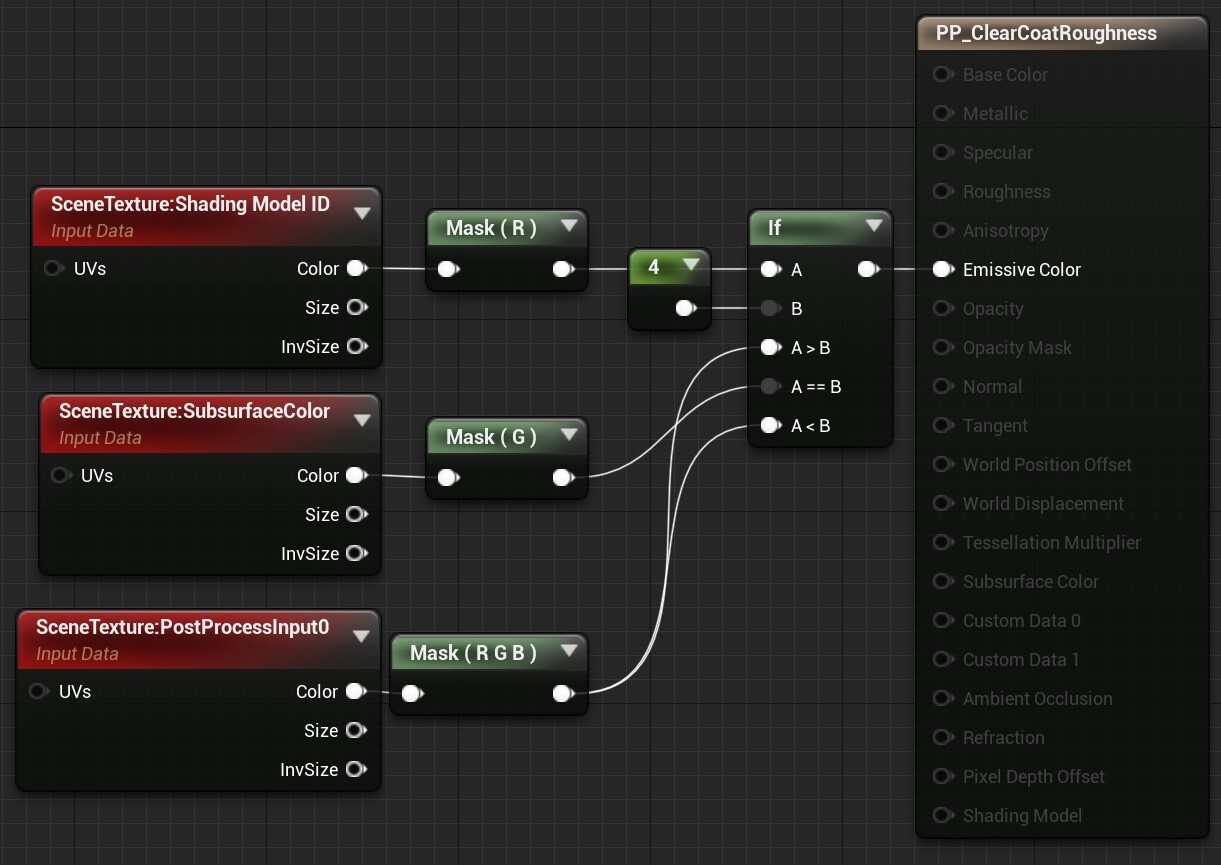Click UVs input pin of PostProcessInput0 node
Viewport: 1221px width, 865px height.
[x=39, y=691]
